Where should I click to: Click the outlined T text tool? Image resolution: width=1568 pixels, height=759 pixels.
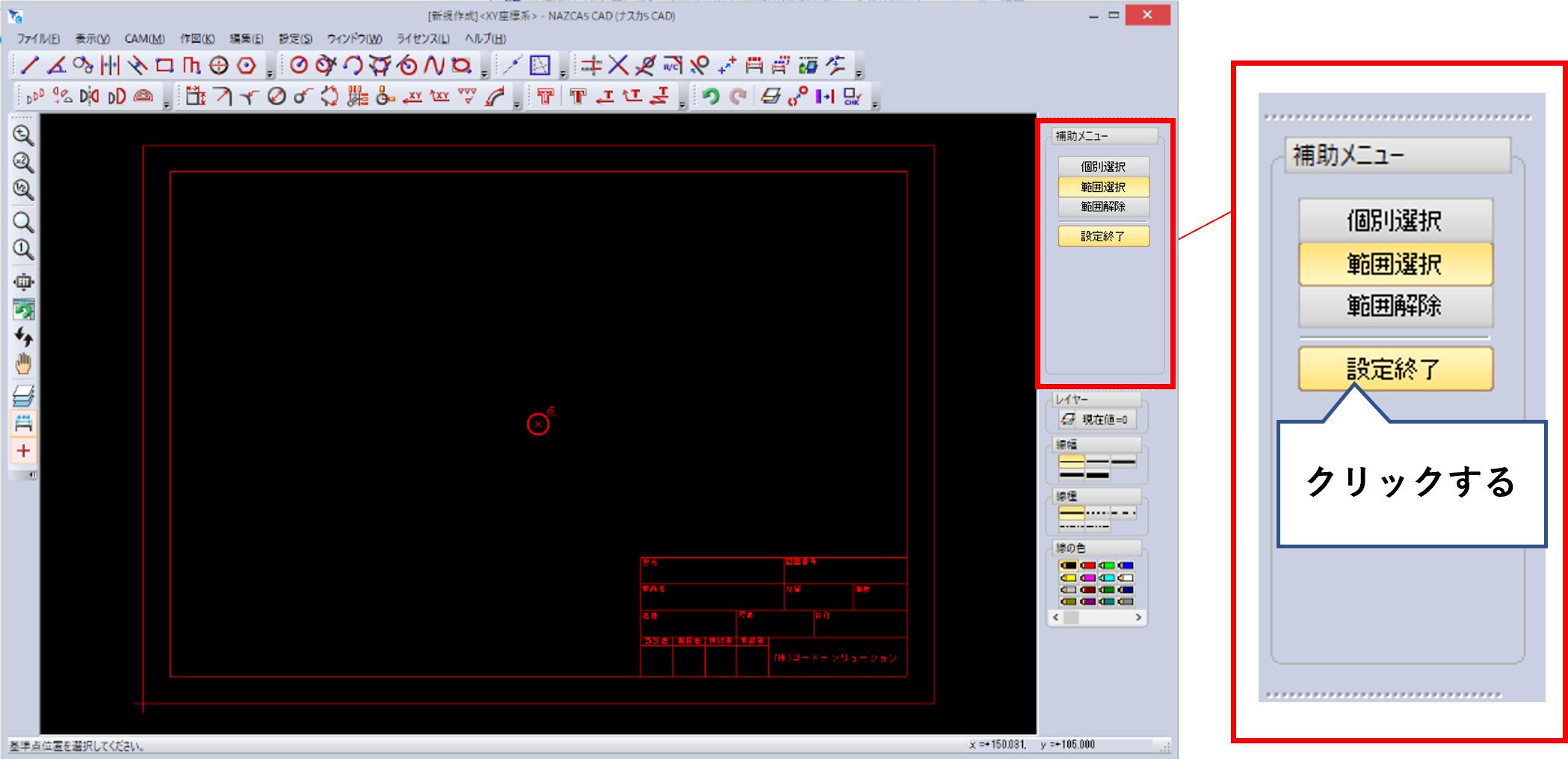point(545,96)
